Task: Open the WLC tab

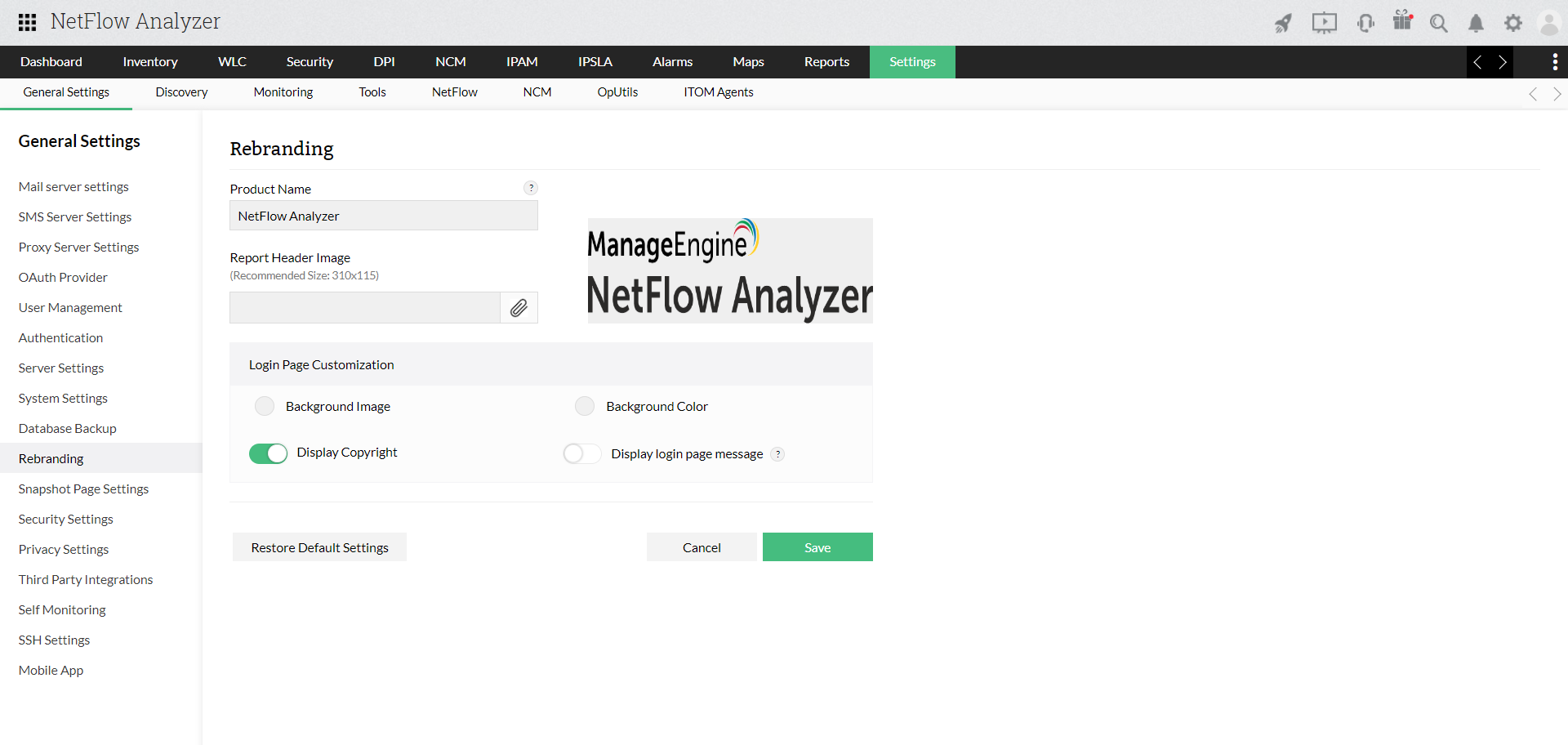Action: pyautogui.click(x=232, y=62)
